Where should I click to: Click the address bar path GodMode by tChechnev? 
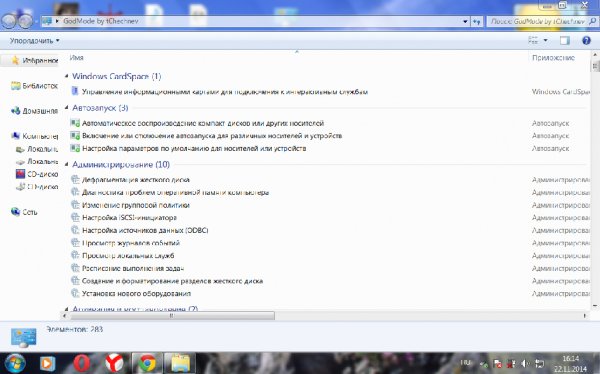coord(101,21)
